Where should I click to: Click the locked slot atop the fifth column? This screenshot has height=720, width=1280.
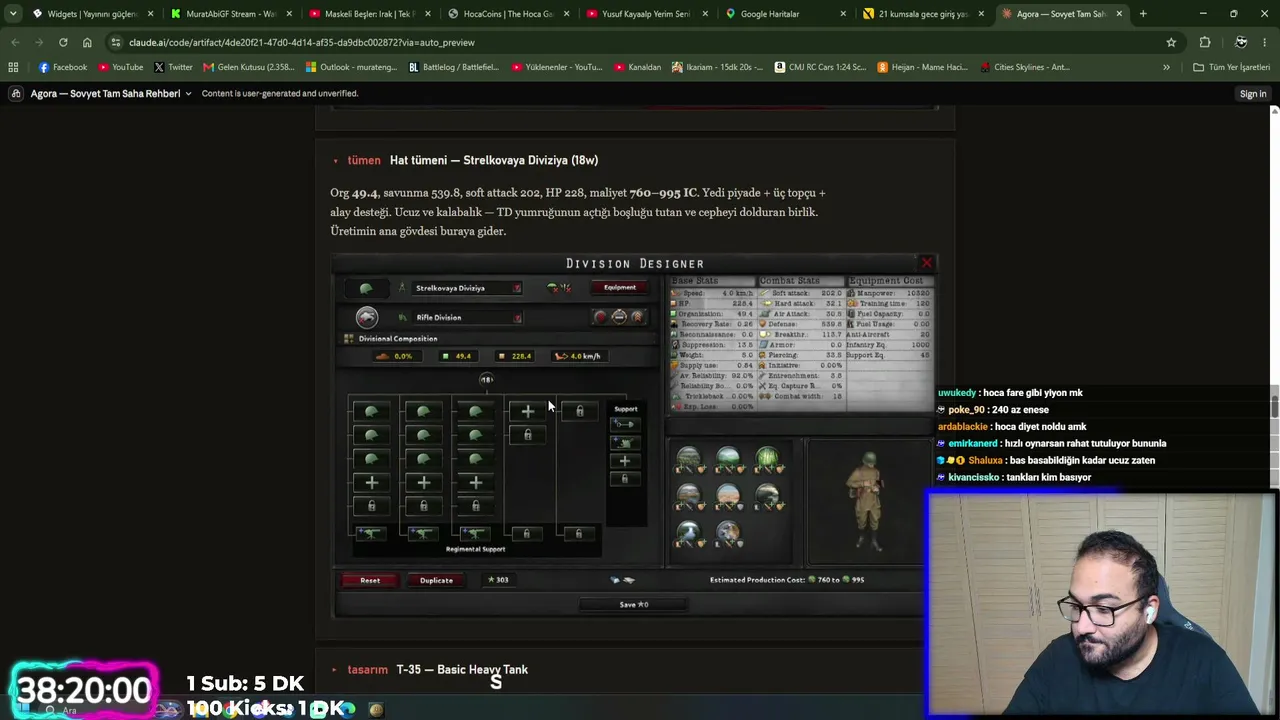[x=579, y=410]
